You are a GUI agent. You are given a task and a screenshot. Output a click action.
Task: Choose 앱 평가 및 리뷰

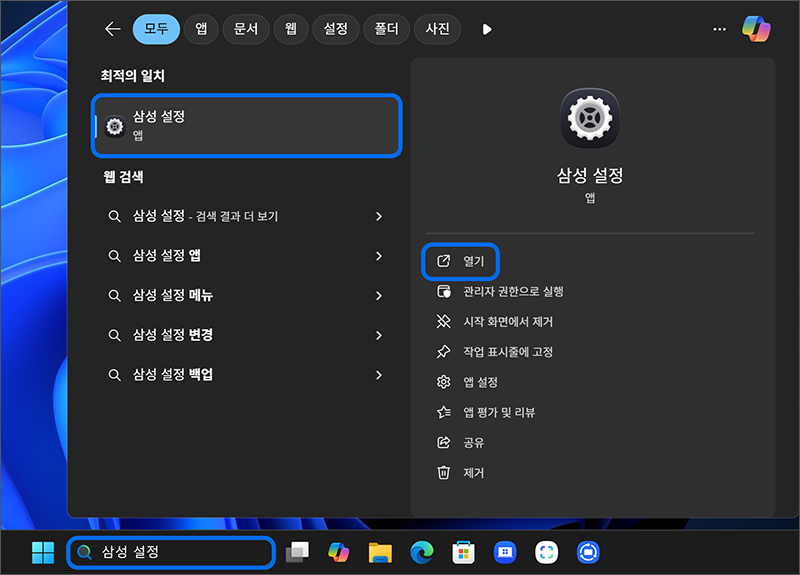click(486, 412)
